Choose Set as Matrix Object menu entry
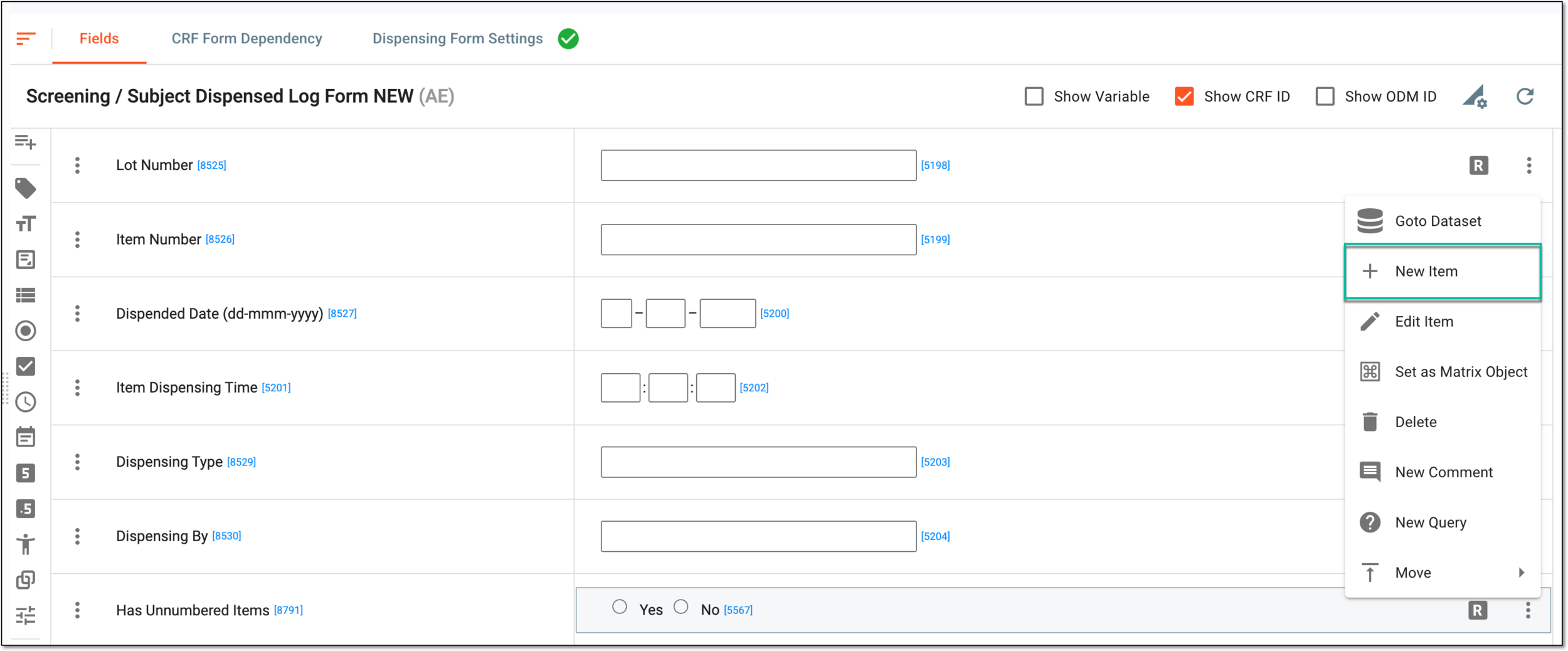The image size is (1568, 651). pos(1443,372)
